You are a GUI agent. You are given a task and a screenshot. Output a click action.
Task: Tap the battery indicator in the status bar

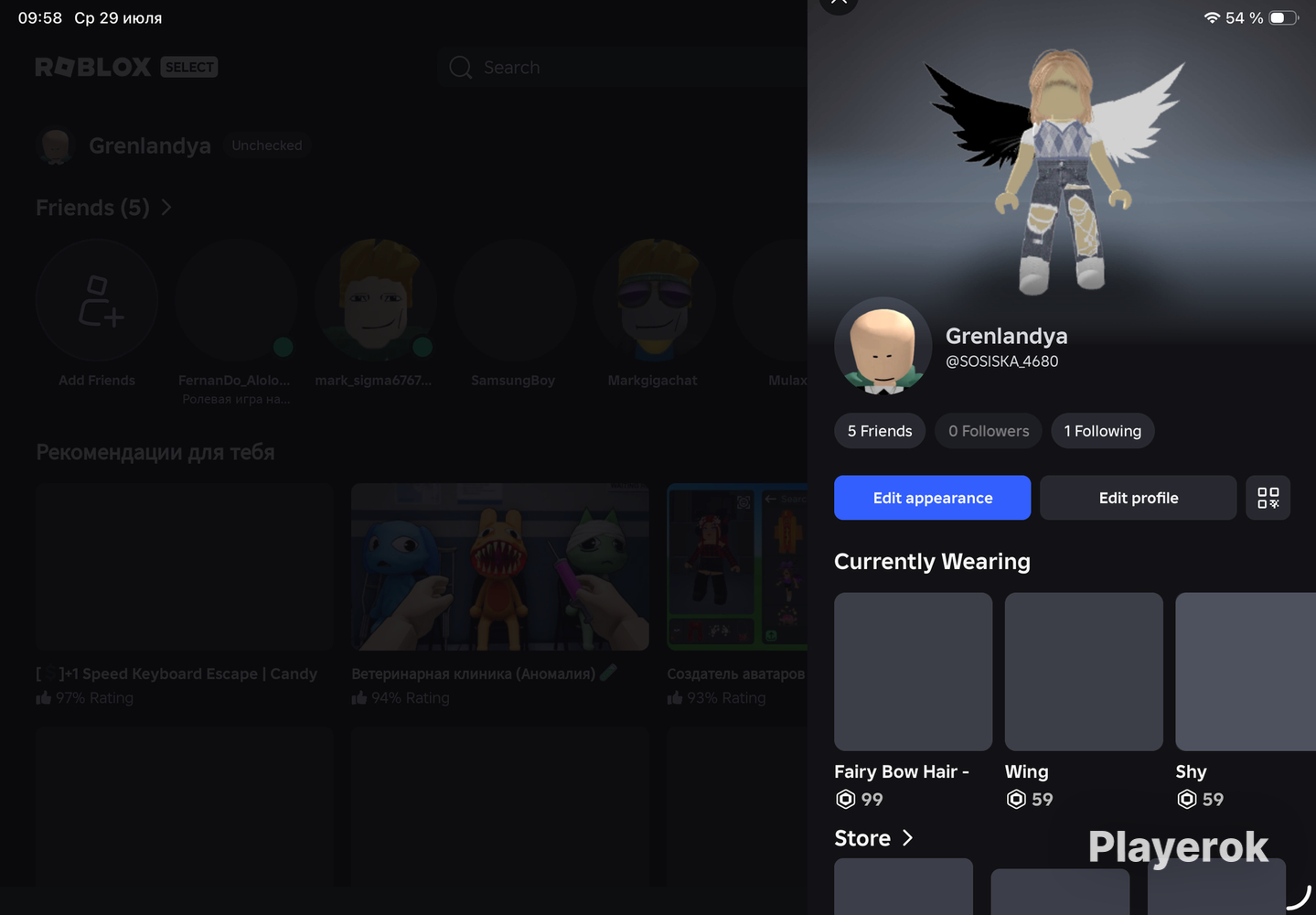click(1283, 17)
